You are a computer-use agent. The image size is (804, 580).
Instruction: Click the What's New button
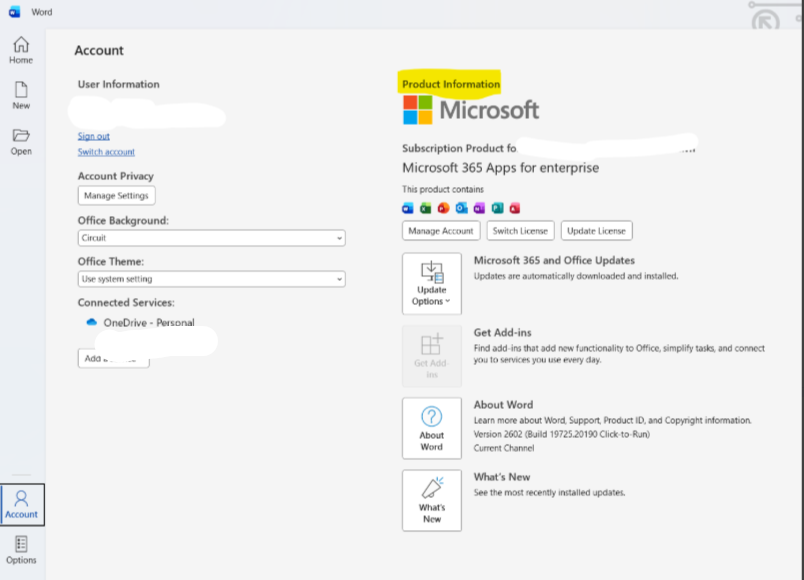click(x=432, y=501)
